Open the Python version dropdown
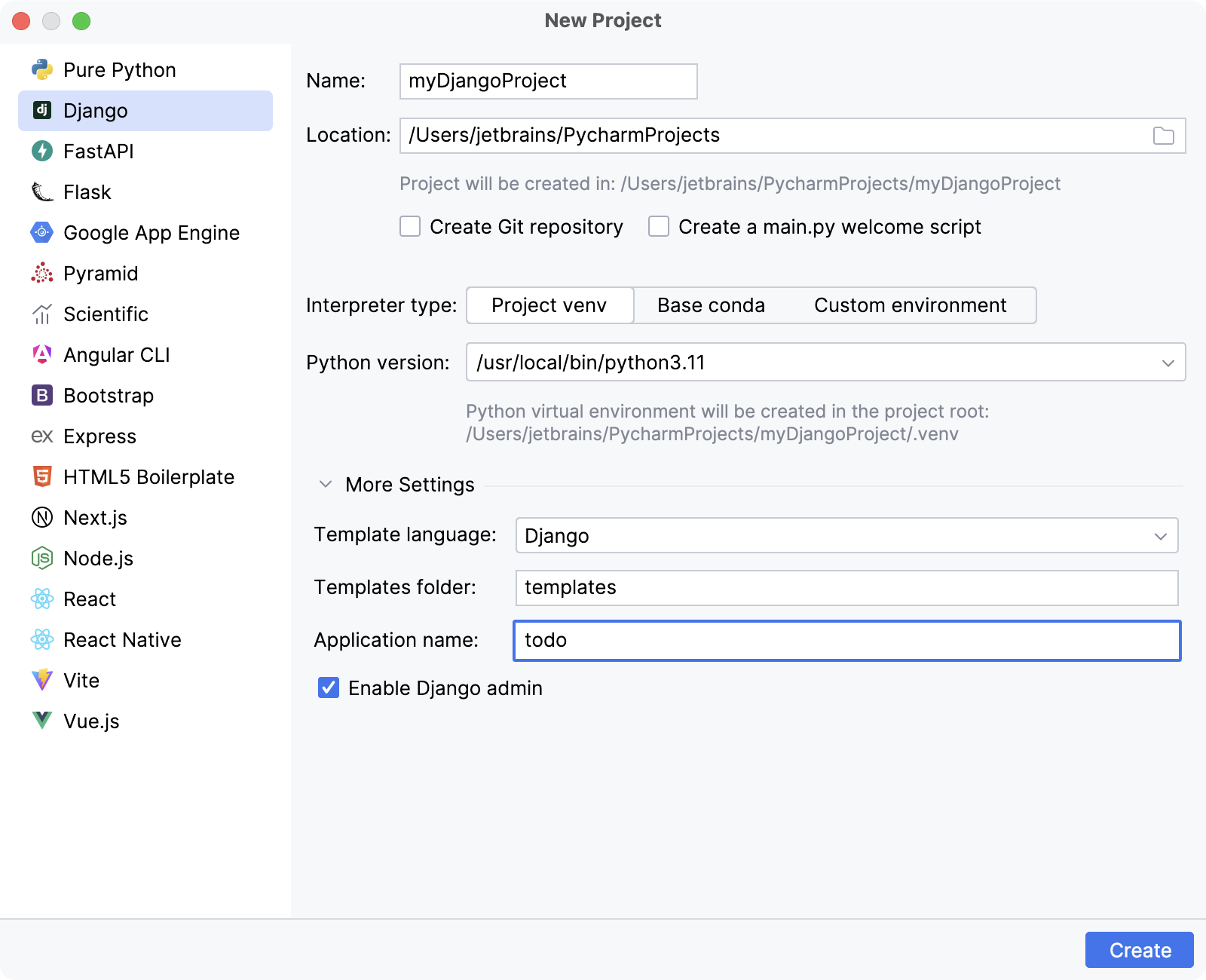1206x980 pixels. point(825,363)
